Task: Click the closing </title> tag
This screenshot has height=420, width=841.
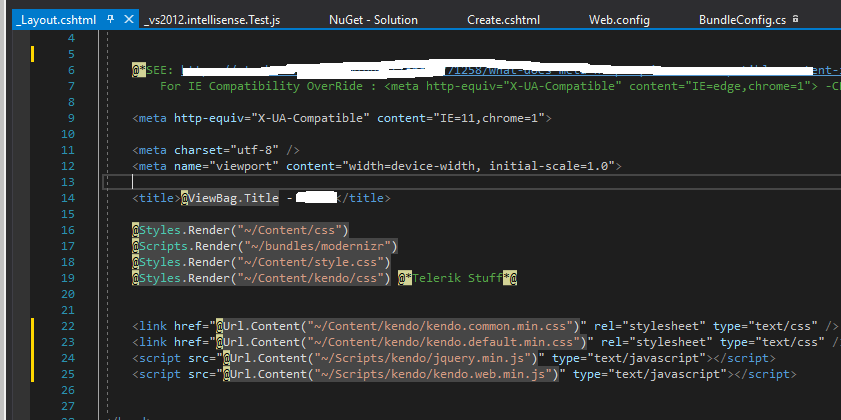Action: [x=366, y=198]
